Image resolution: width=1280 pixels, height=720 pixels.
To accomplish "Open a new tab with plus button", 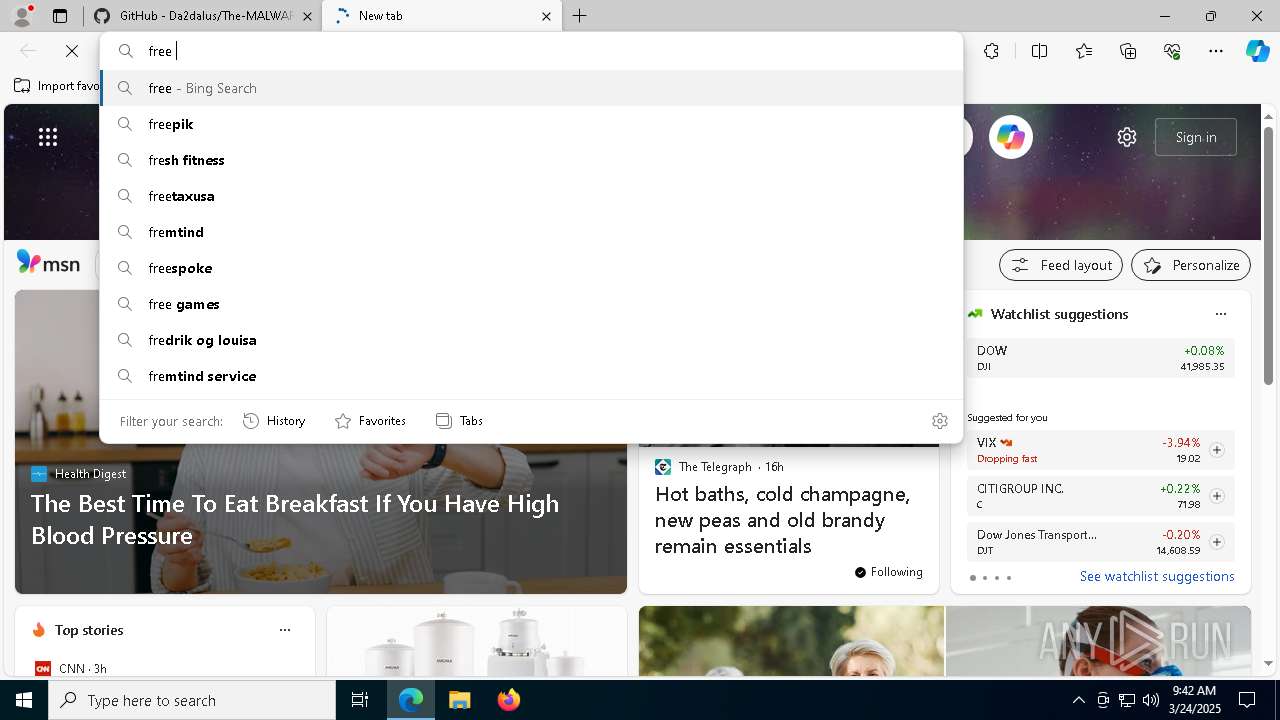I will [580, 16].
